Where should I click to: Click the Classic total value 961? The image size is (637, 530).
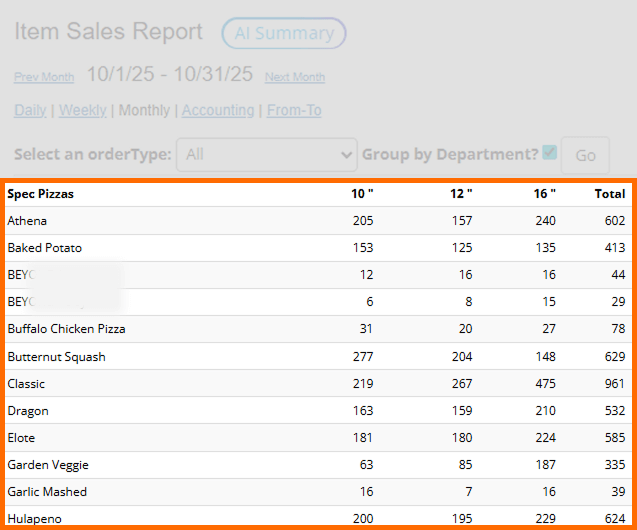(x=612, y=383)
